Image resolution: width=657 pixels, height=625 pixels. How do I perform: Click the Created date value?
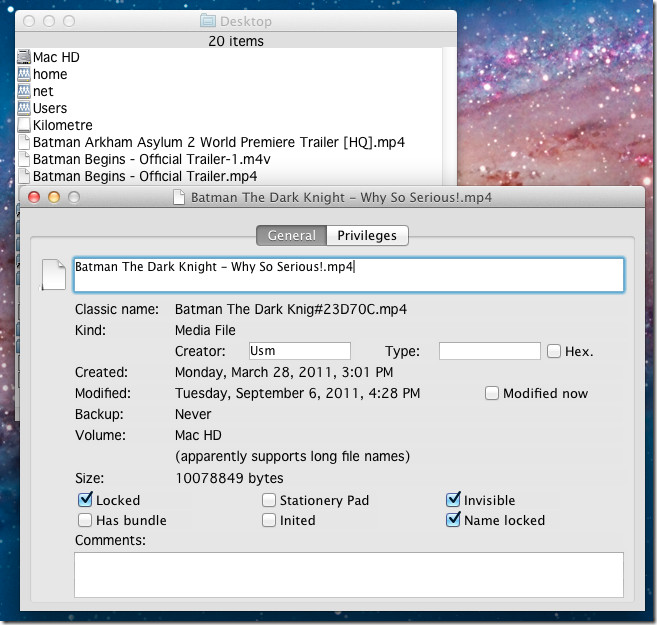click(284, 372)
